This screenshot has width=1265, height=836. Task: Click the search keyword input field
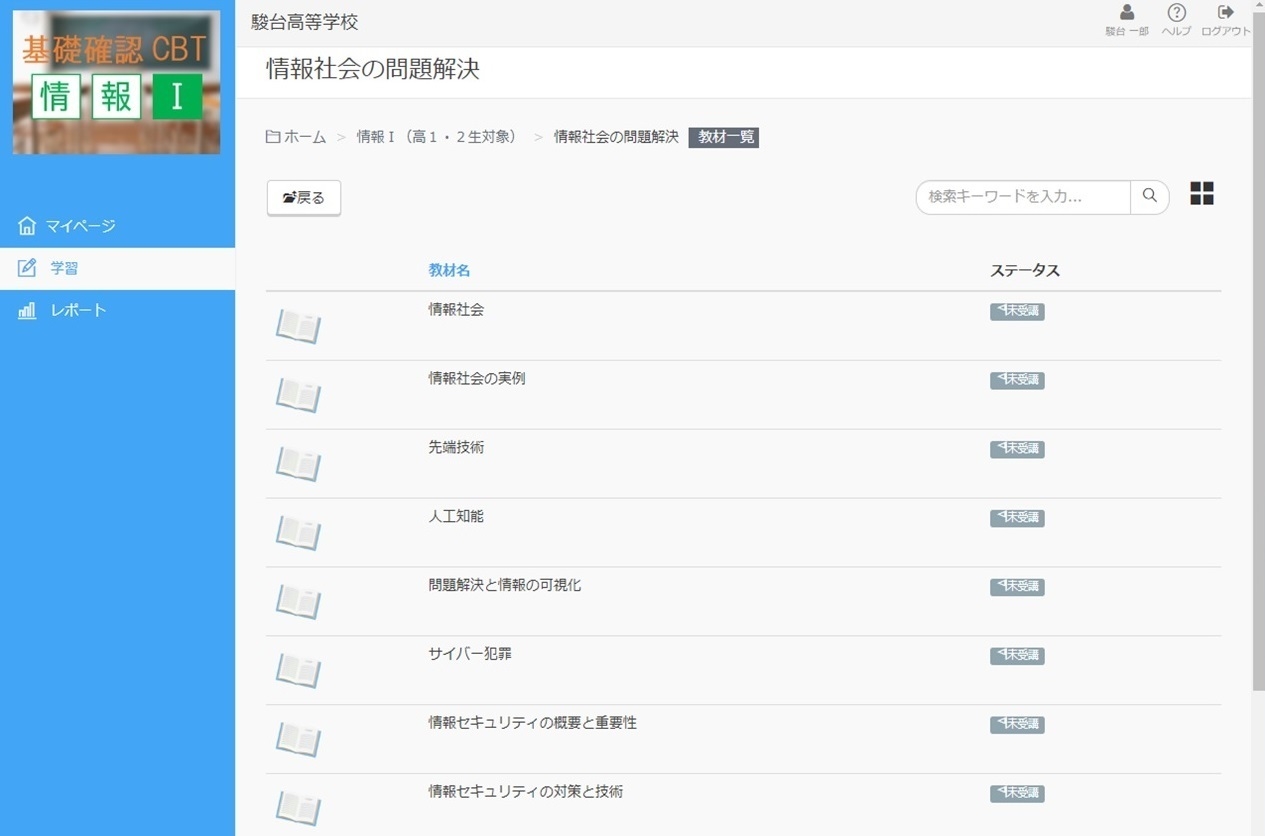tap(1020, 197)
